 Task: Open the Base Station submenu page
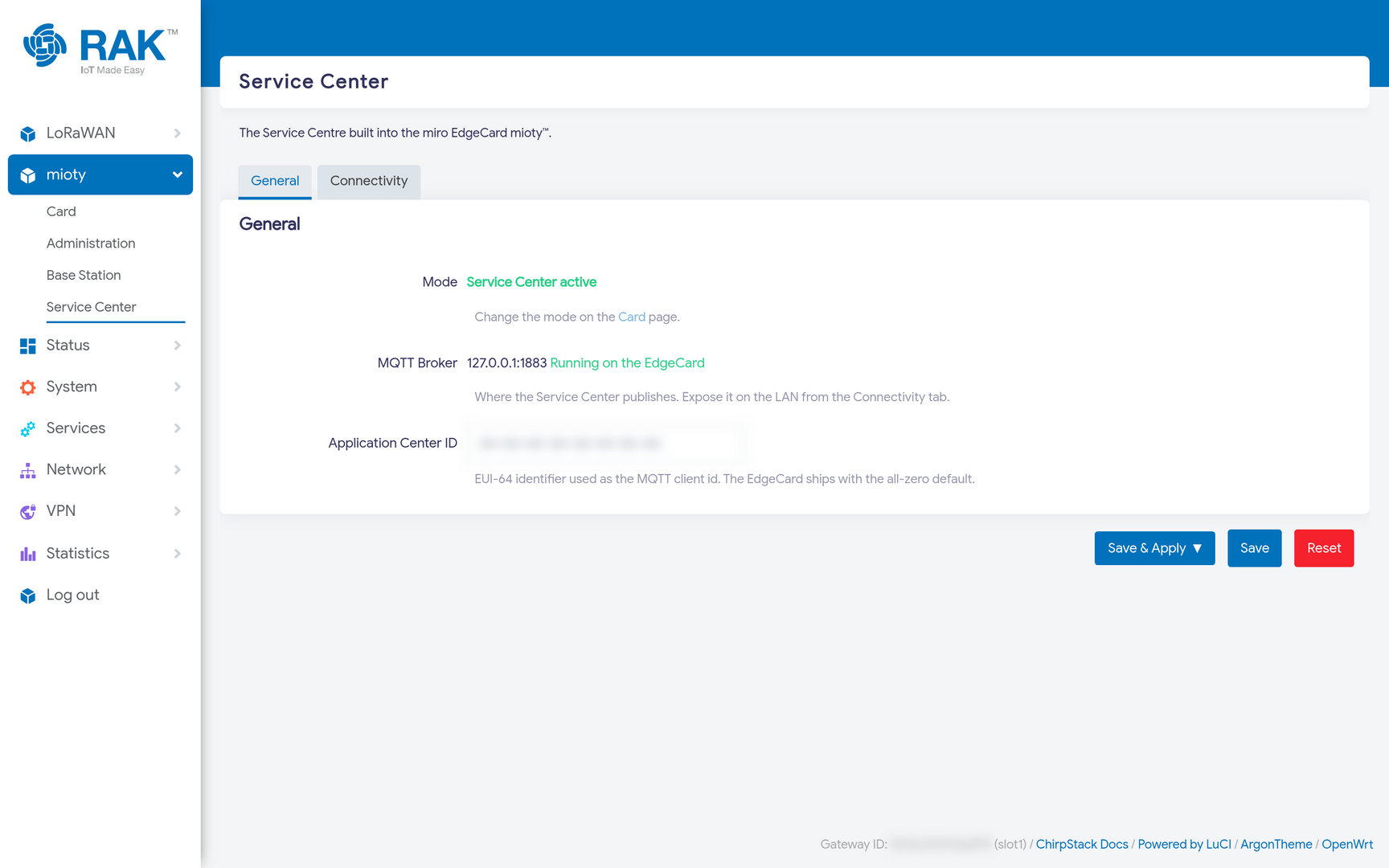[84, 275]
